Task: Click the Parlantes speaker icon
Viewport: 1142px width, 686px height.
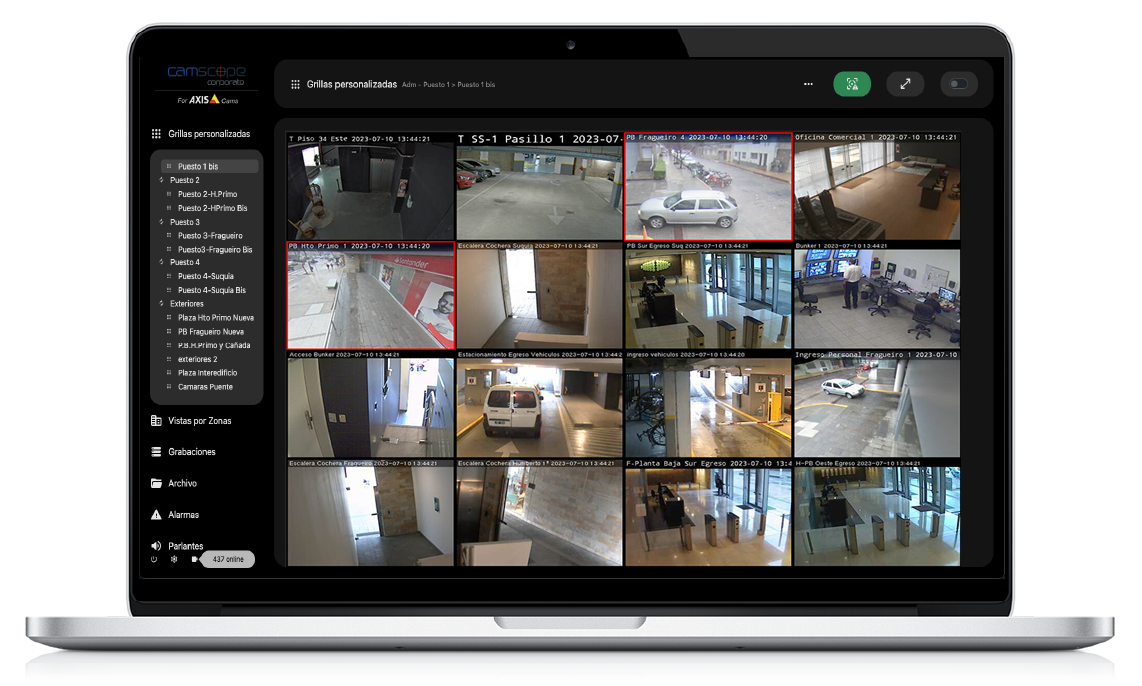Action: (156, 545)
